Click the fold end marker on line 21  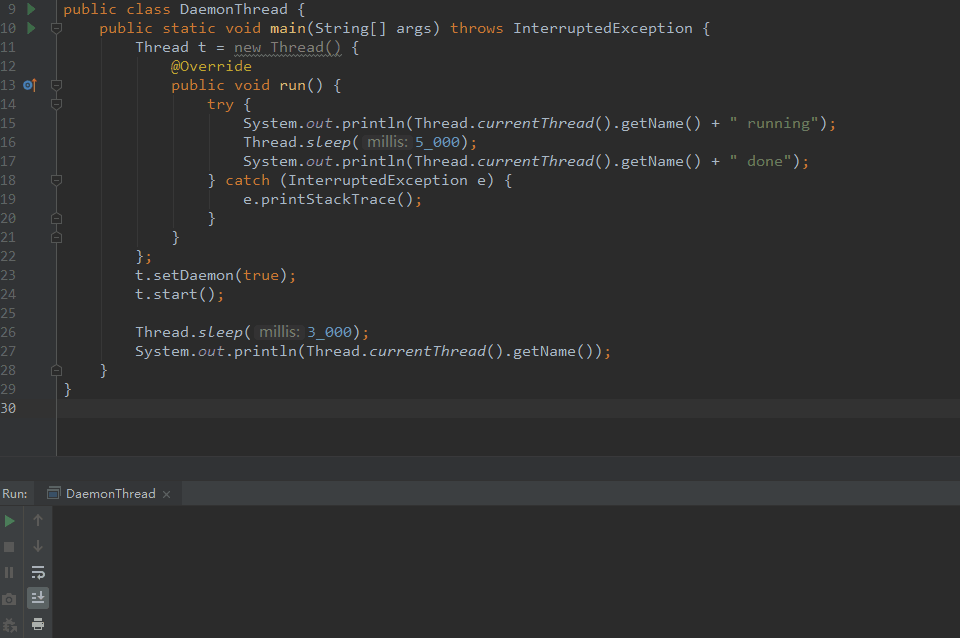coord(56,237)
